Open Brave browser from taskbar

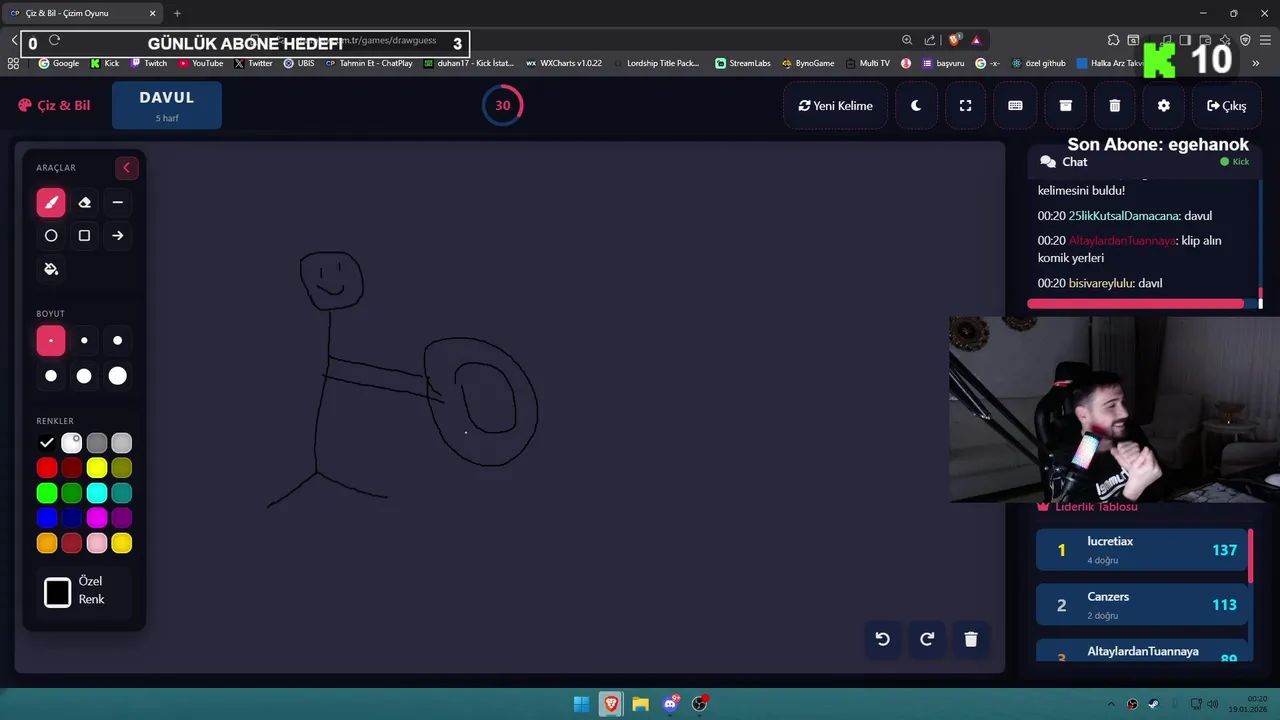611,704
